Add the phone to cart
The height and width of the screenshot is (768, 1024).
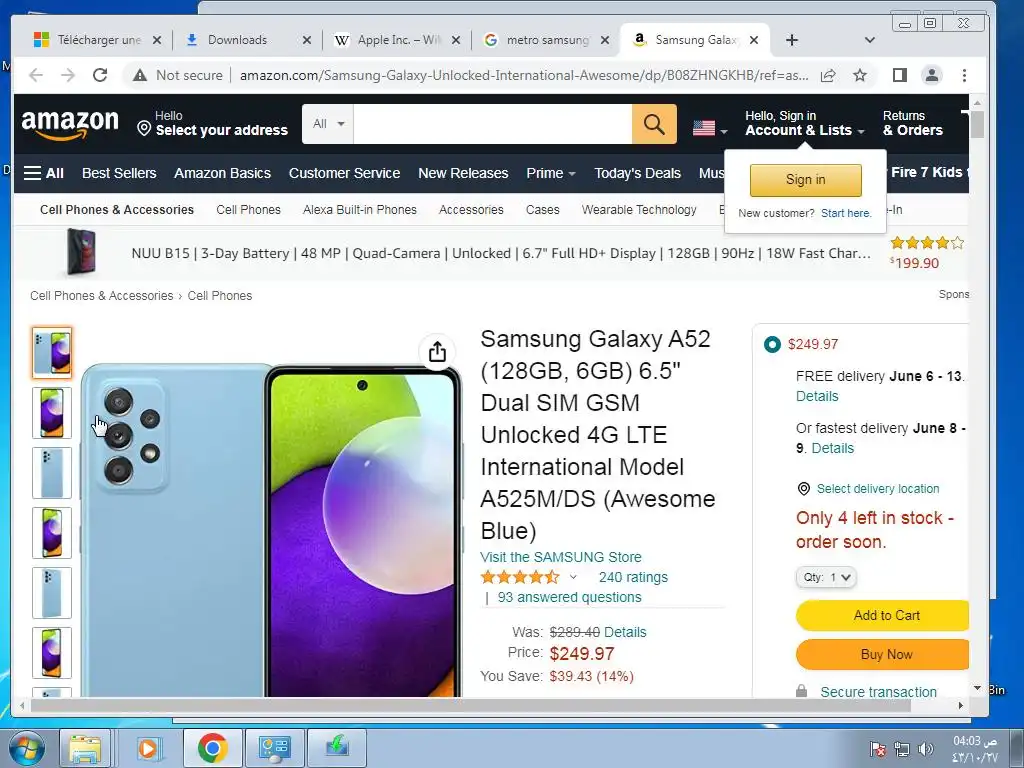pyautogui.click(x=882, y=615)
